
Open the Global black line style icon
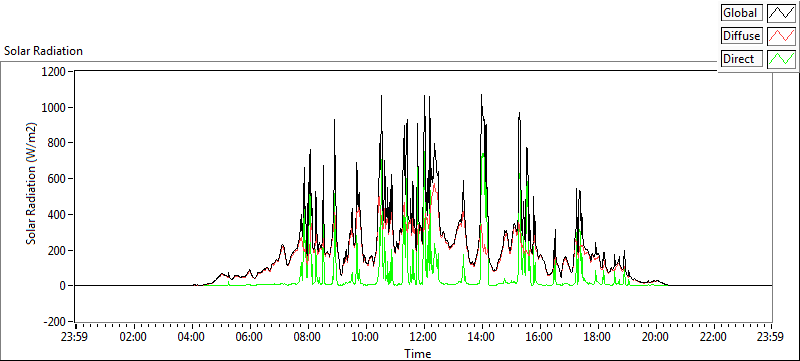pyautogui.click(x=781, y=13)
